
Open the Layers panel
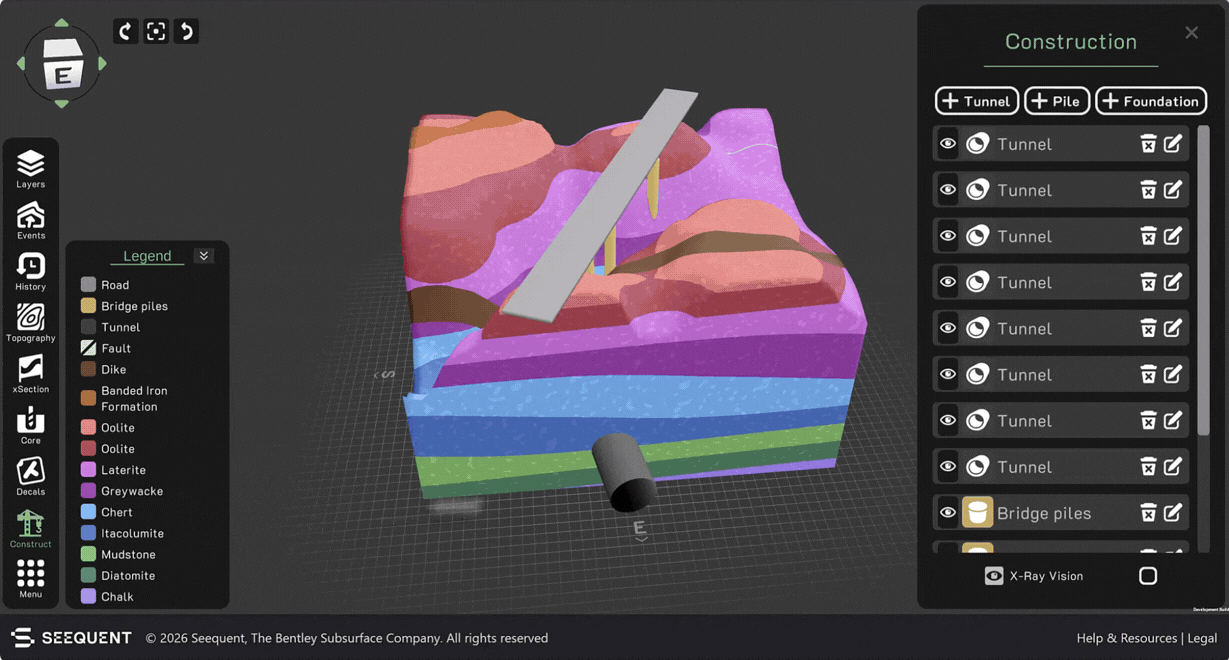point(31,167)
